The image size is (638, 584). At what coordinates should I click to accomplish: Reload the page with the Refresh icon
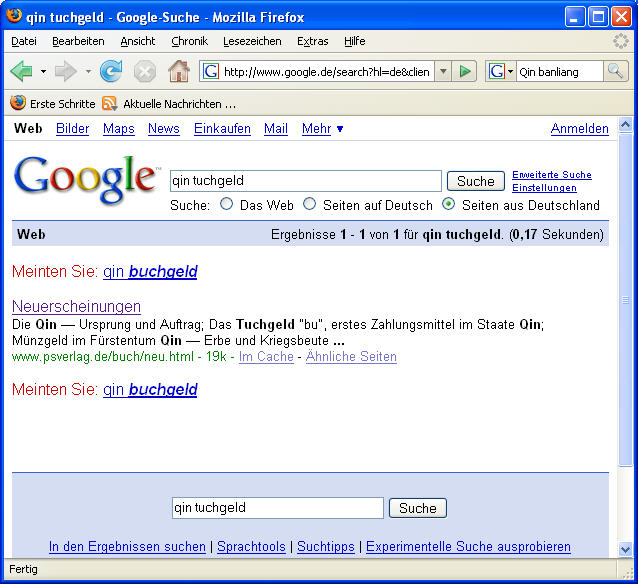point(111,71)
